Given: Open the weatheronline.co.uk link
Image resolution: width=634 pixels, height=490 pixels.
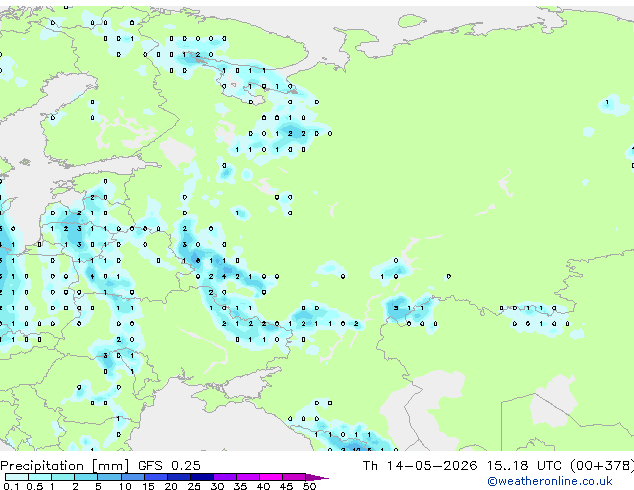Looking at the screenshot, I should (x=550, y=481).
